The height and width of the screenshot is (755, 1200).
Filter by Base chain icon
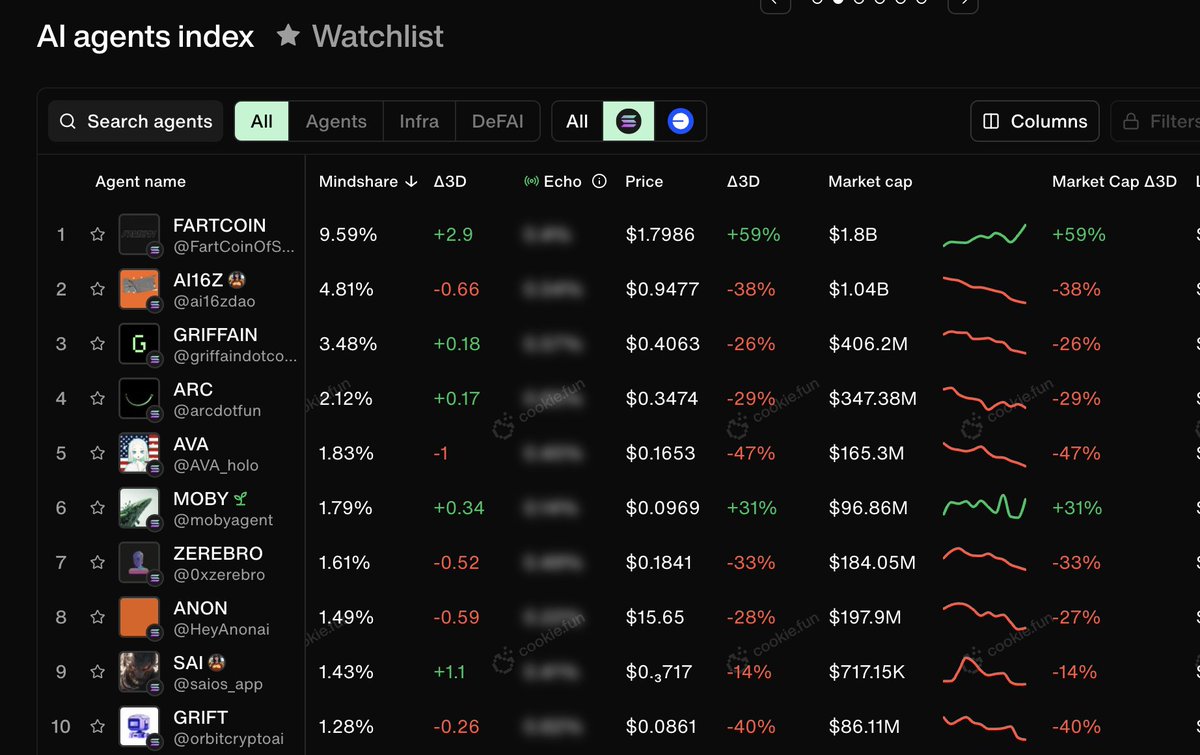coord(681,121)
